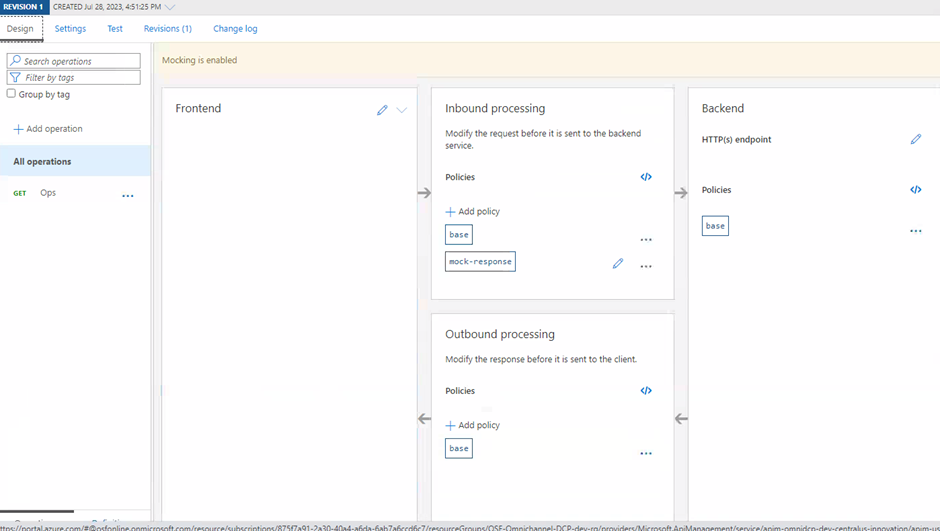Viewport: 940px width, 531px height.
Task: Edit the Frontend definition with pencil icon
Action: click(382, 110)
